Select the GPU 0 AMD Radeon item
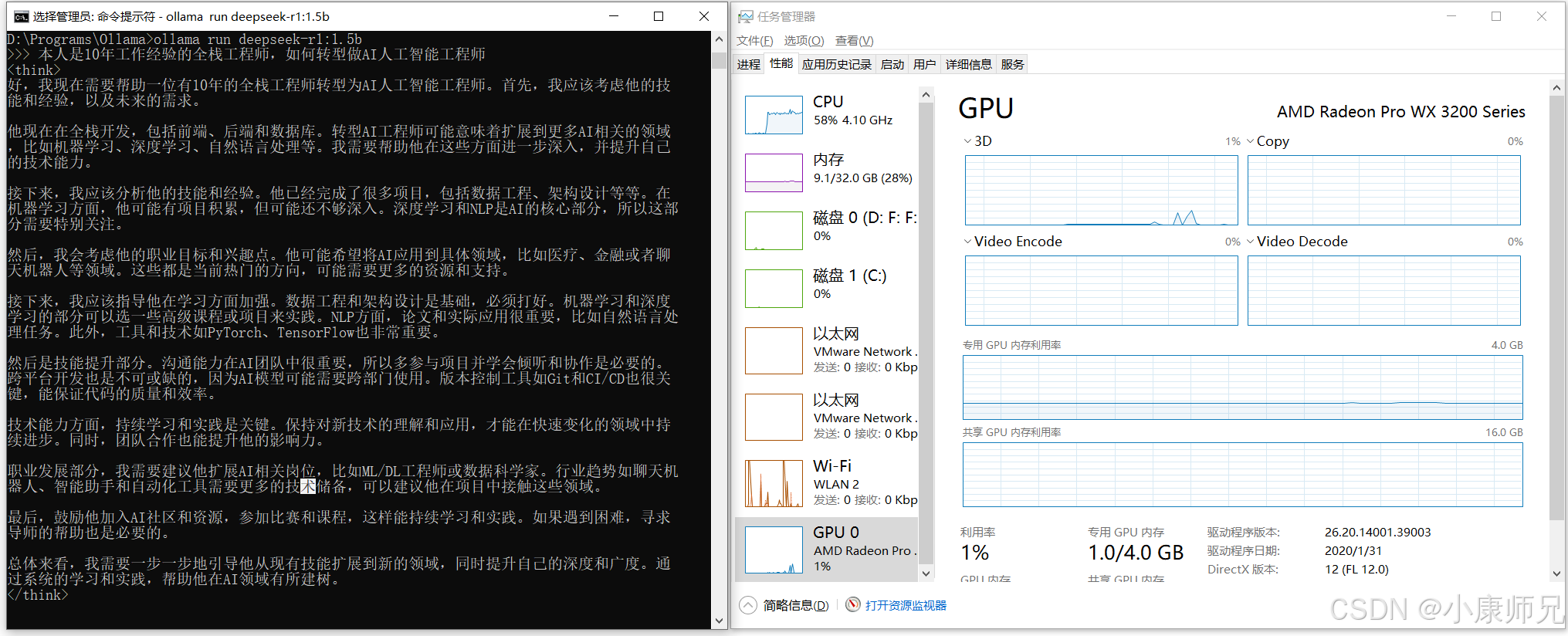The height and width of the screenshot is (636, 1568). point(826,549)
